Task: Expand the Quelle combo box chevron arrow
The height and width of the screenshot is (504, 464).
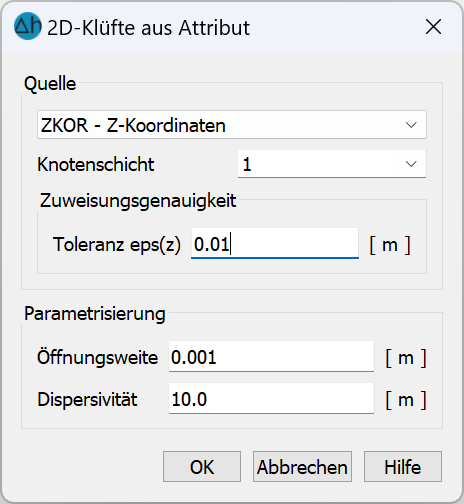Action: (x=411, y=125)
